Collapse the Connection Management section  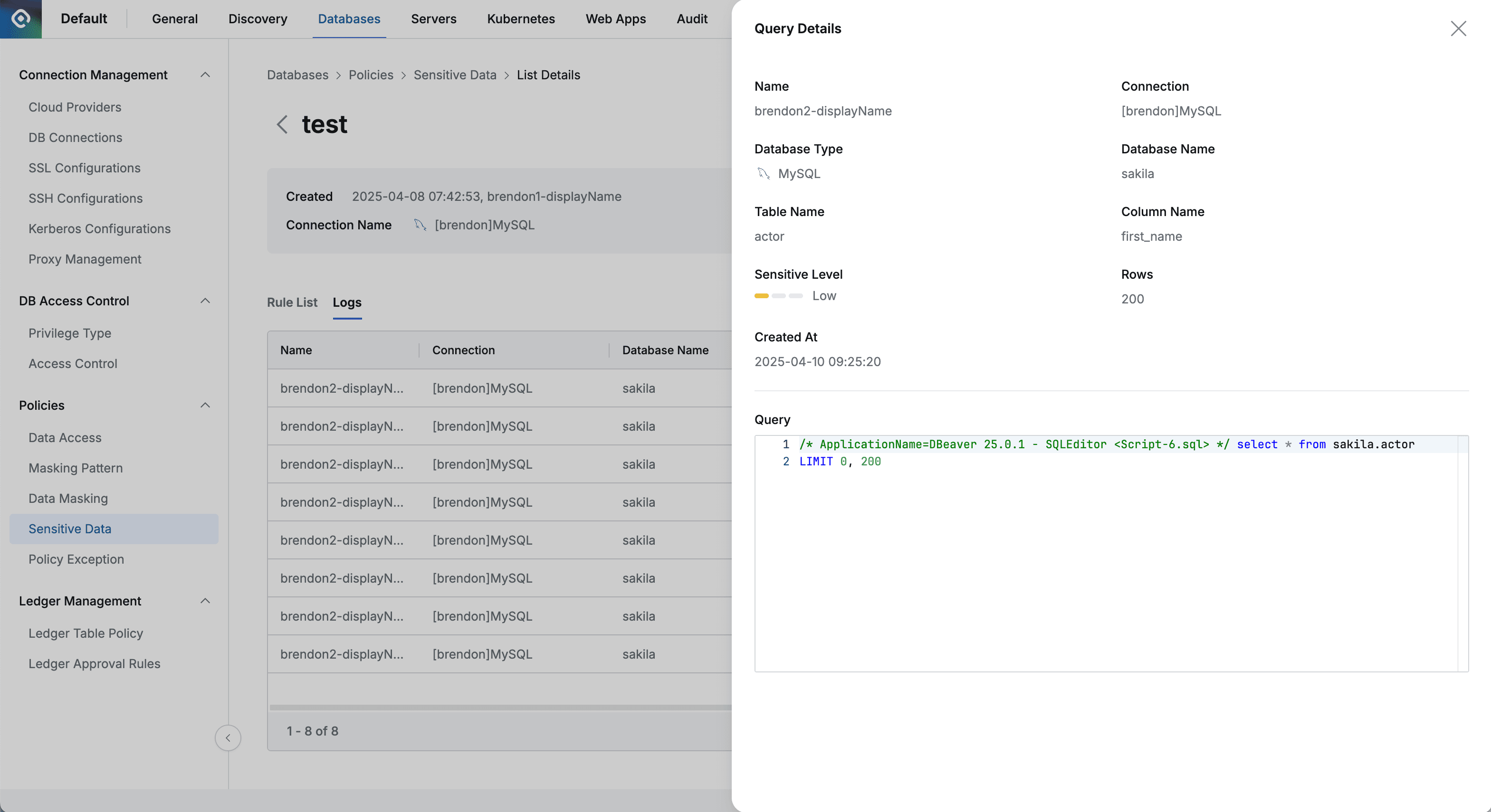[x=205, y=75]
